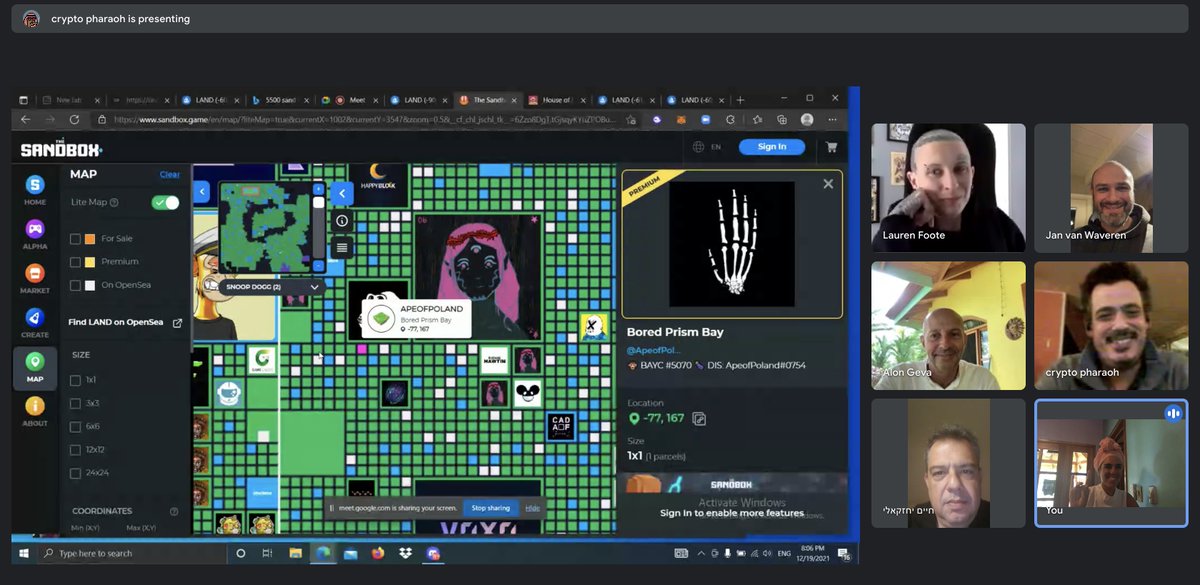Reload the browser page
The width and height of the screenshot is (1200, 585).
point(74,119)
